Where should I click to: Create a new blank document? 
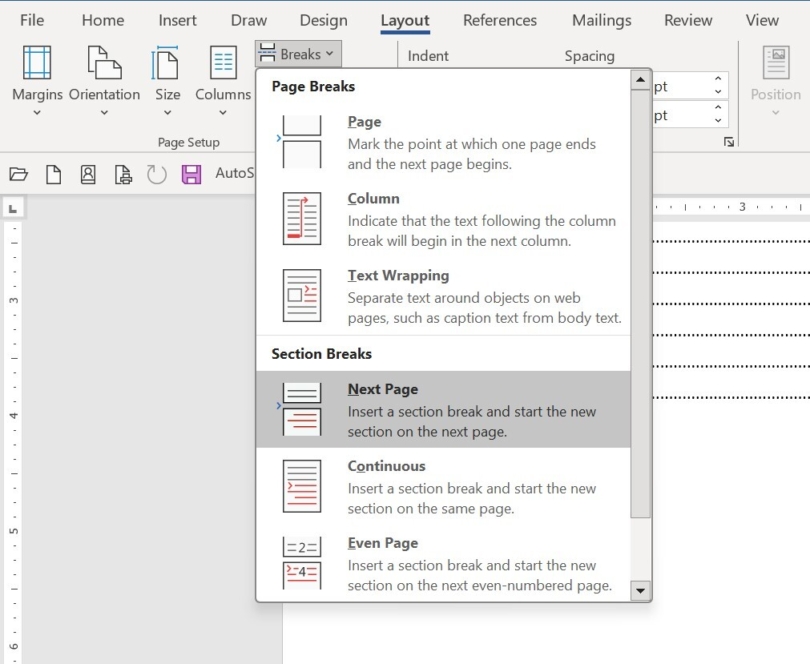52,173
